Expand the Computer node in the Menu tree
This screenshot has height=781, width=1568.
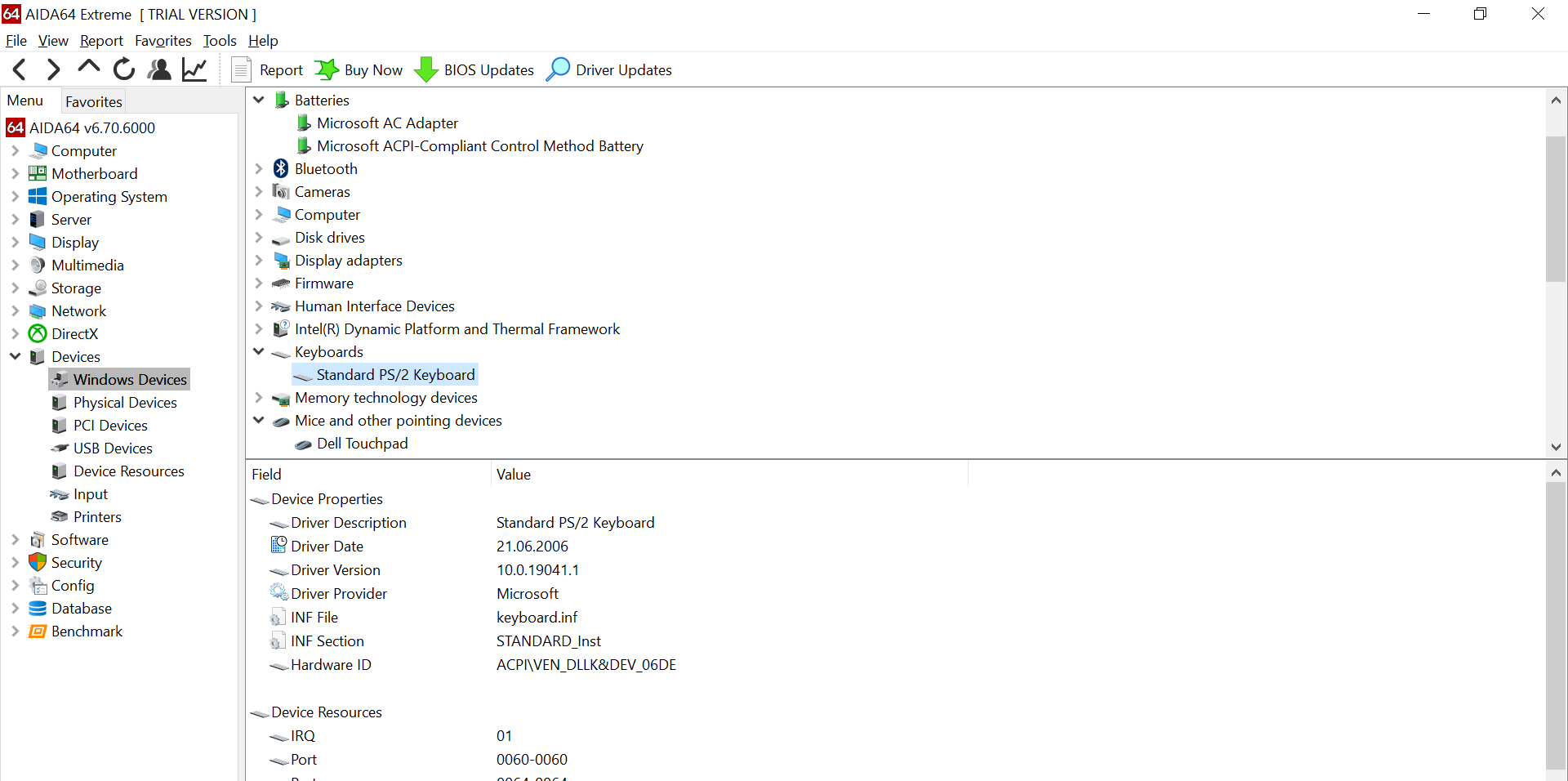pyautogui.click(x=15, y=150)
